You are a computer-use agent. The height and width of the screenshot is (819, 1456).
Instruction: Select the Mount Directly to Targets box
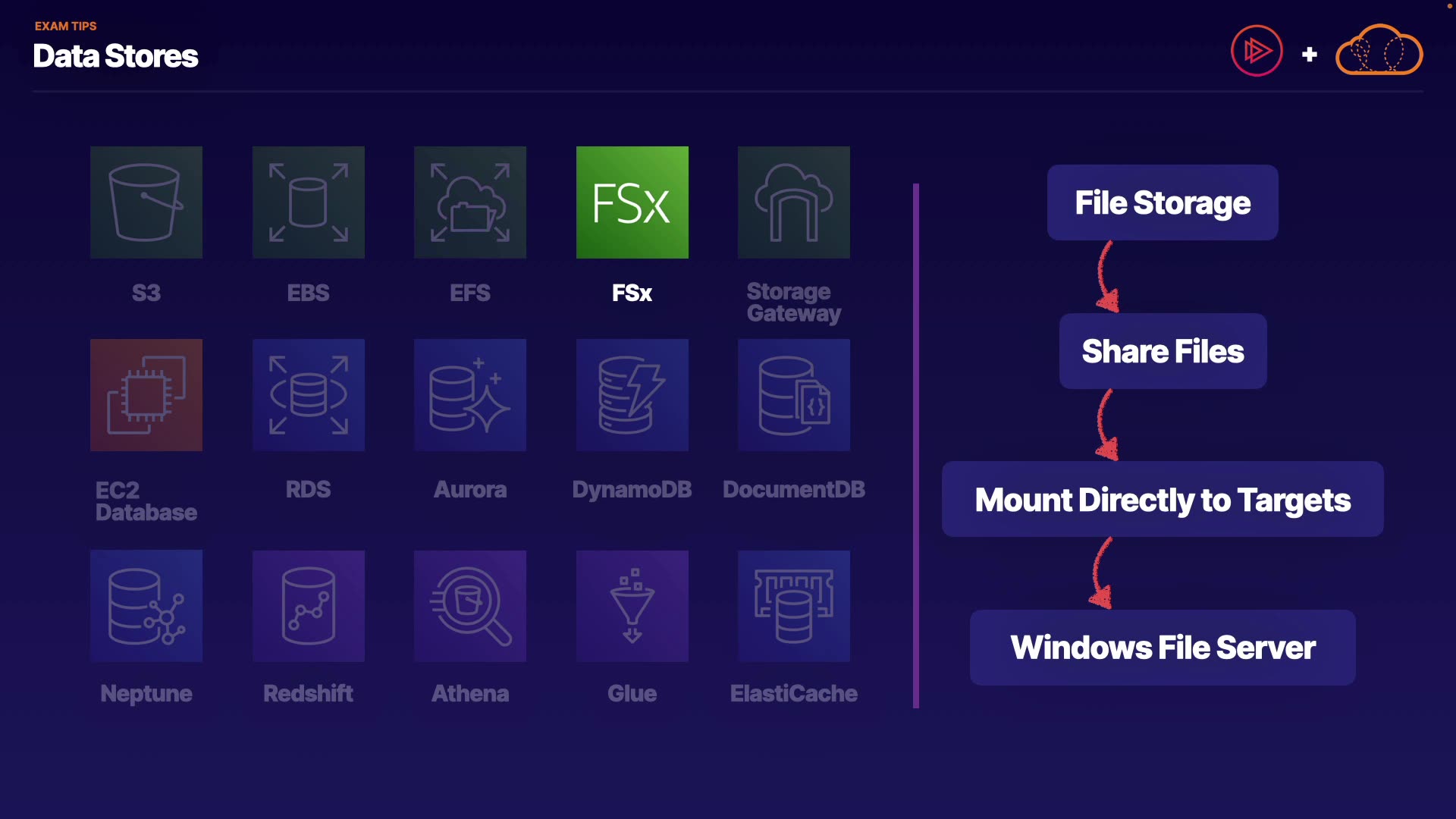coord(1163,500)
